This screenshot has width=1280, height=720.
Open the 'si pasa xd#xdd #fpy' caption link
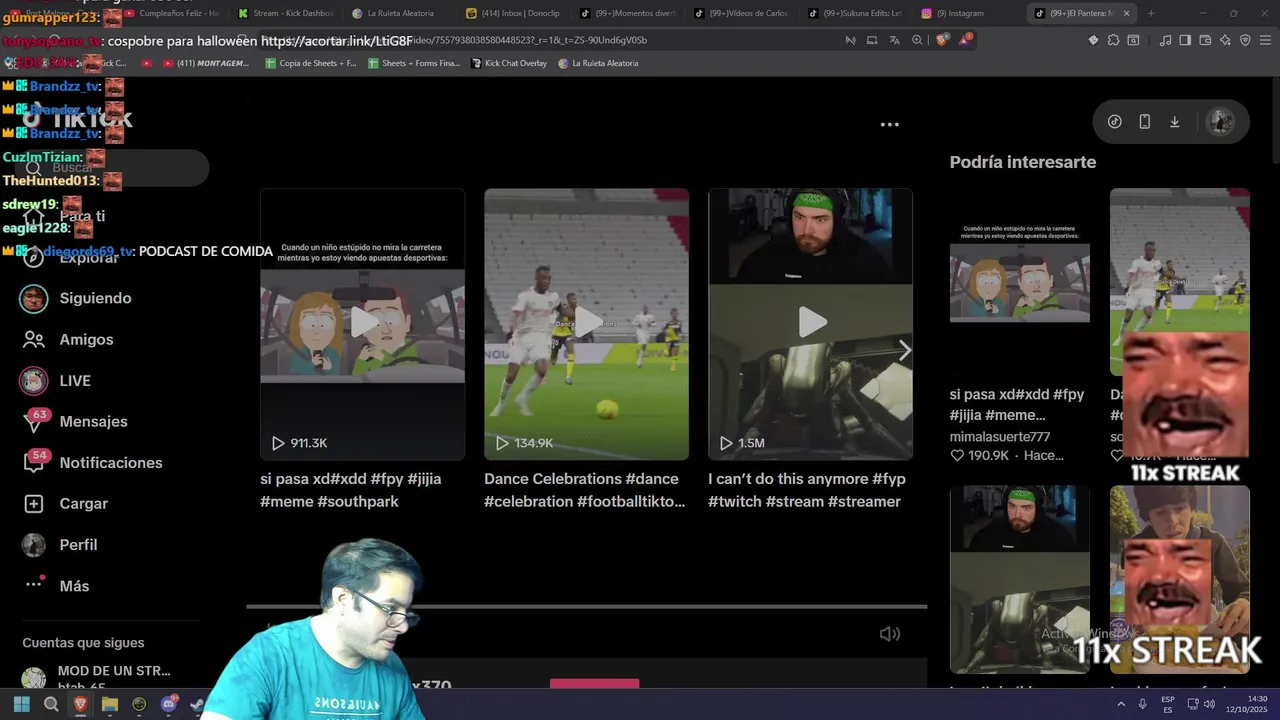pyautogui.click(x=350, y=490)
